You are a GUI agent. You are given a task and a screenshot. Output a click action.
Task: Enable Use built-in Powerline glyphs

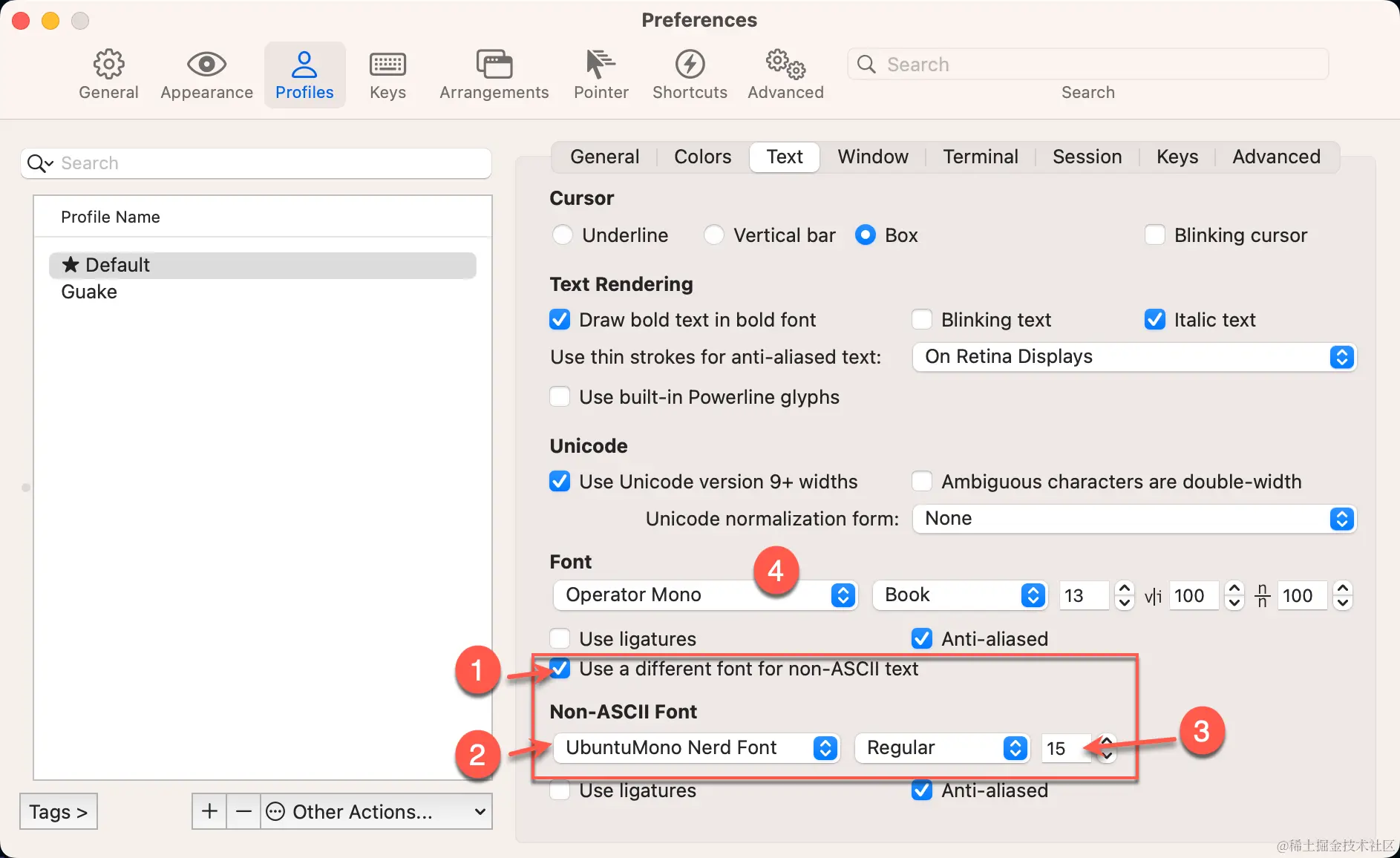tap(560, 397)
